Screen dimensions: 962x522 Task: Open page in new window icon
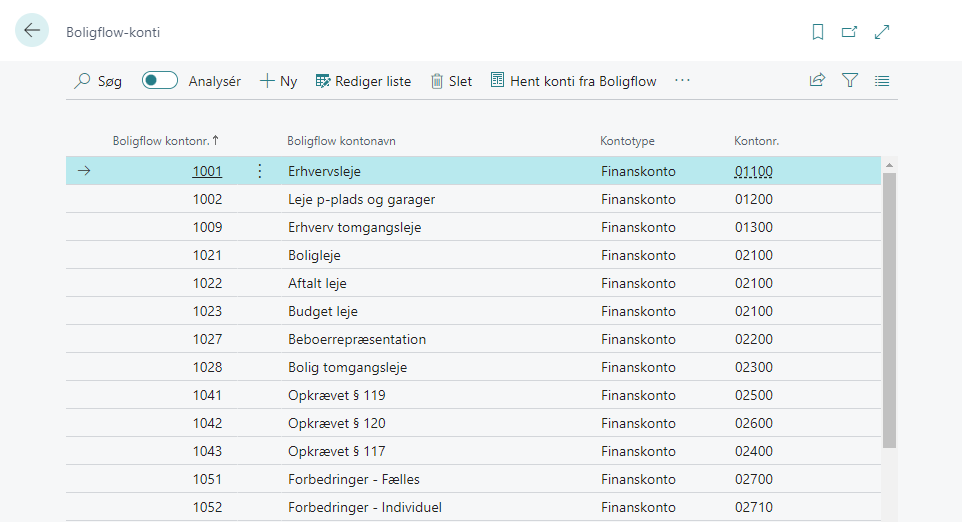pos(849,32)
